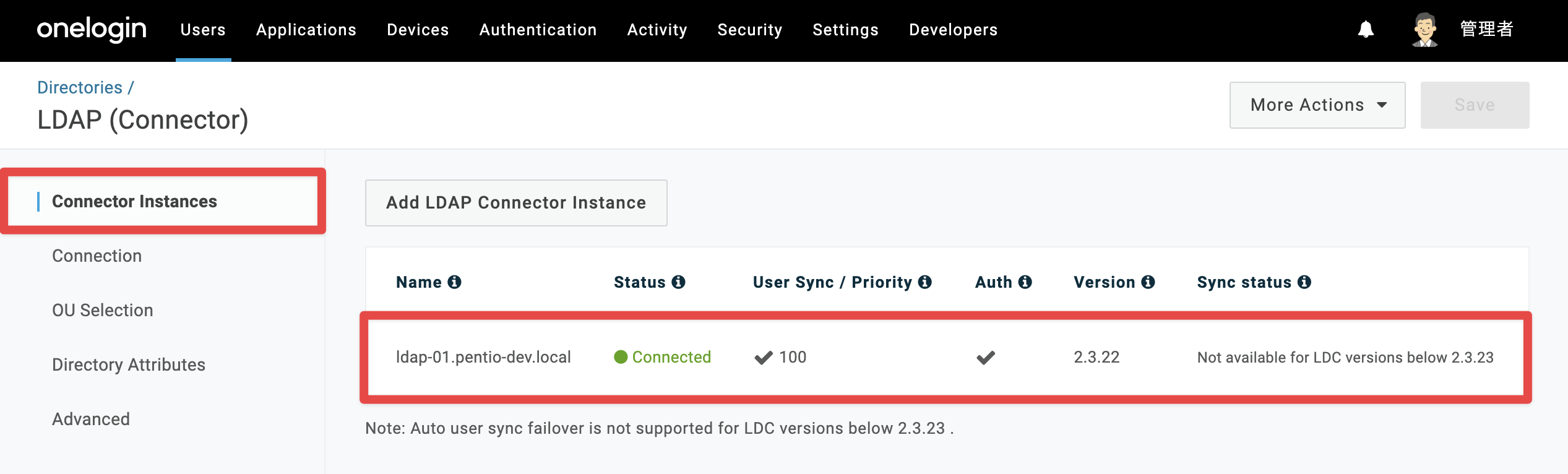This screenshot has width=1568, height=474.
Task: Select the Connector Instances tab
Action: click(163, 201)
